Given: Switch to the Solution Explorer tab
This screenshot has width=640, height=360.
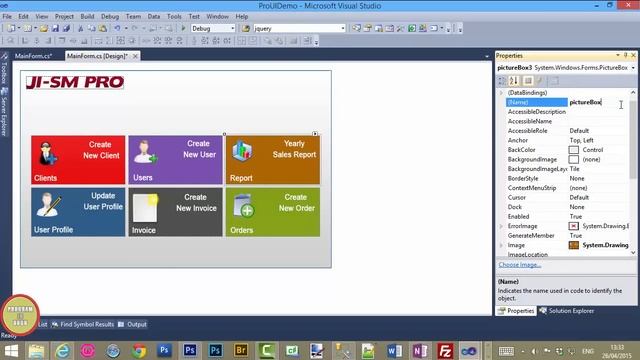Looking at the screenshot, I should click(567, 311).
